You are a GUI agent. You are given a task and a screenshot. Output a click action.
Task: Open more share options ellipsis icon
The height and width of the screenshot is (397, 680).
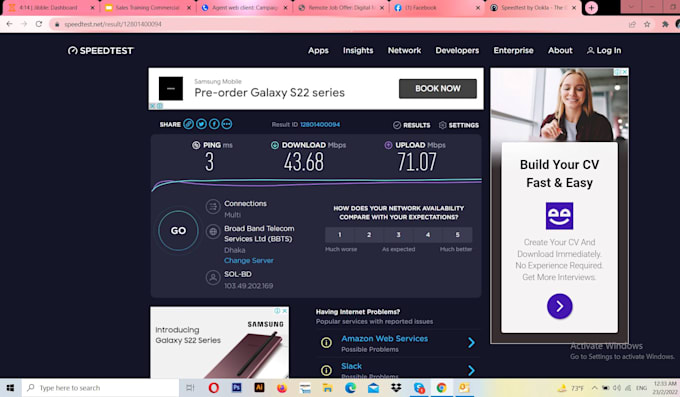227,124
